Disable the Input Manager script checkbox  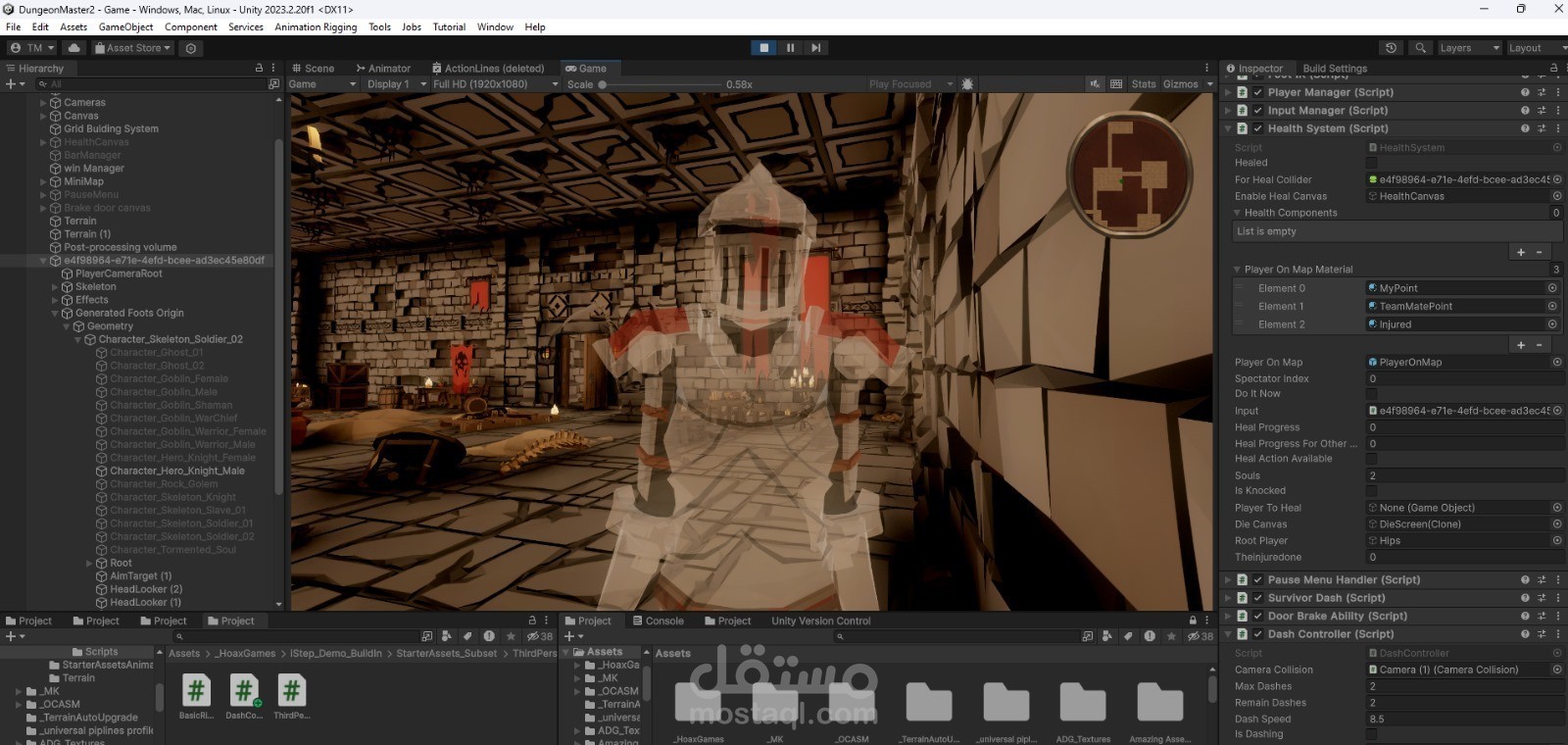[x=1257, y=111]
